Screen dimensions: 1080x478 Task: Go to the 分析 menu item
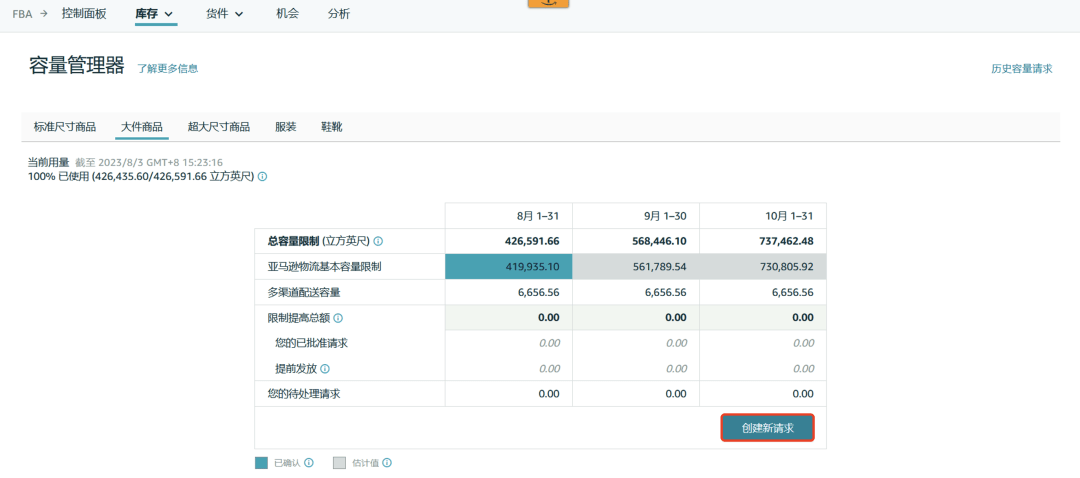pos(339,13)
